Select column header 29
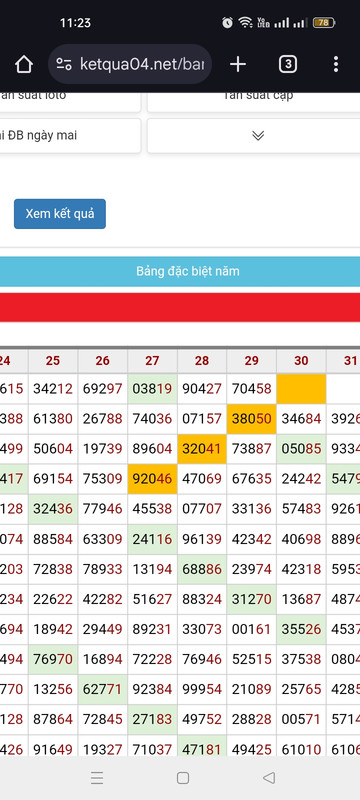 [x=251, y=361]
